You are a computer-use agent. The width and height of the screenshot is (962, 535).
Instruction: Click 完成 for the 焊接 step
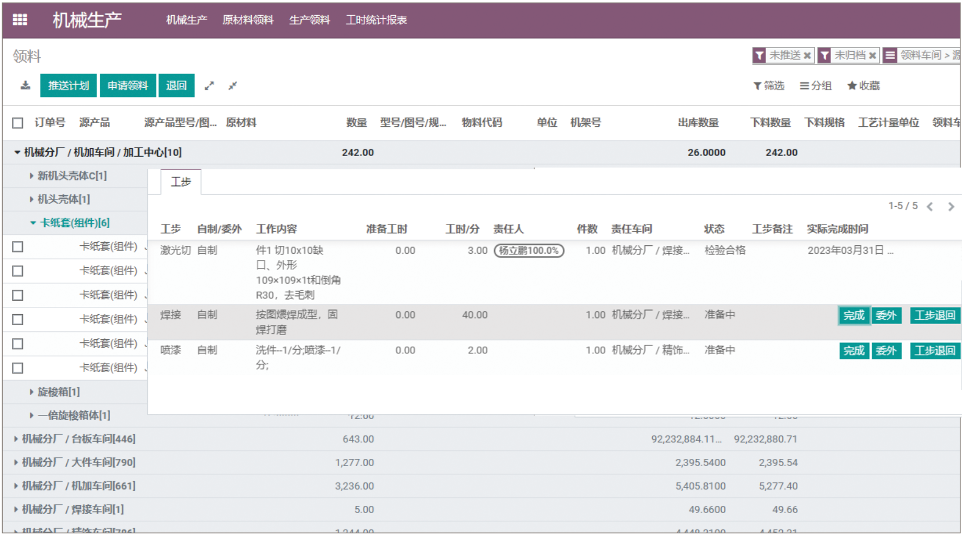(853, 316)
